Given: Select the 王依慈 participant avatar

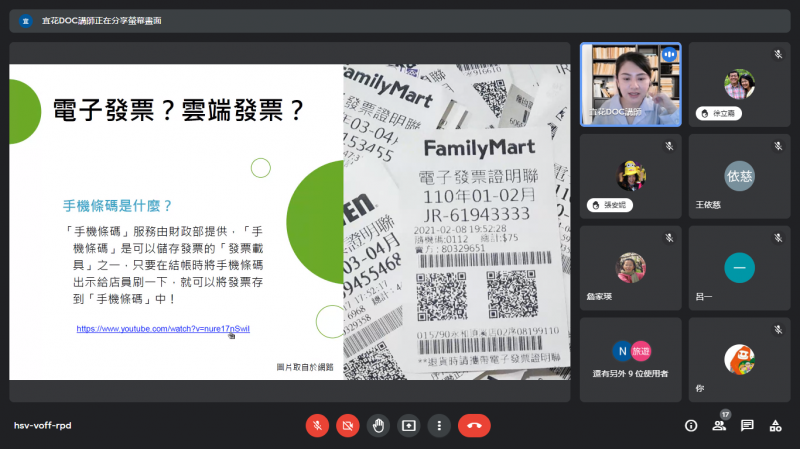Looking at the screenshot, I should (739, 176).
